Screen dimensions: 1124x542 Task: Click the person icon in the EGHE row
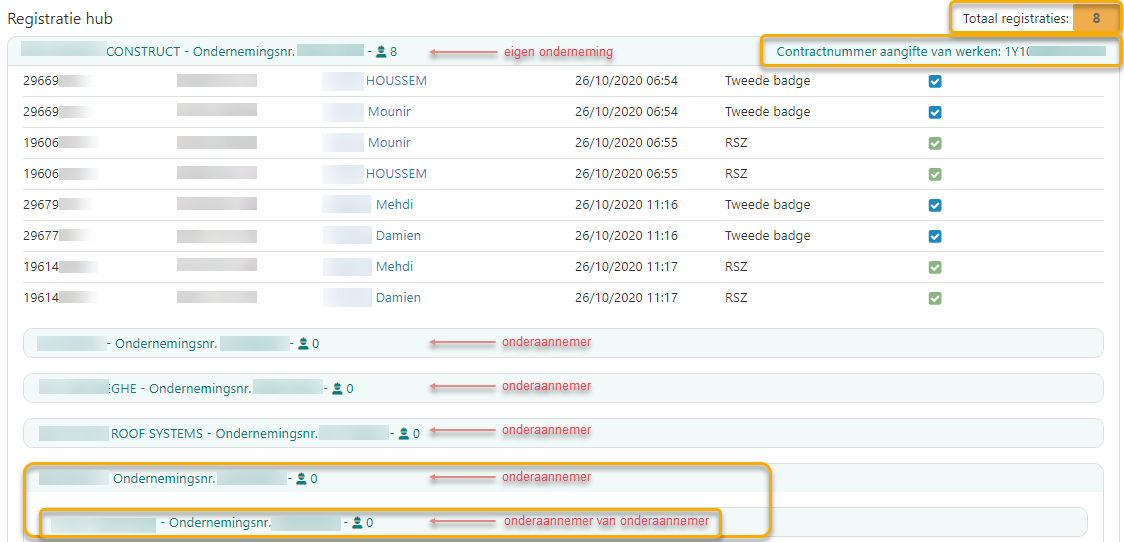point(337,388)
